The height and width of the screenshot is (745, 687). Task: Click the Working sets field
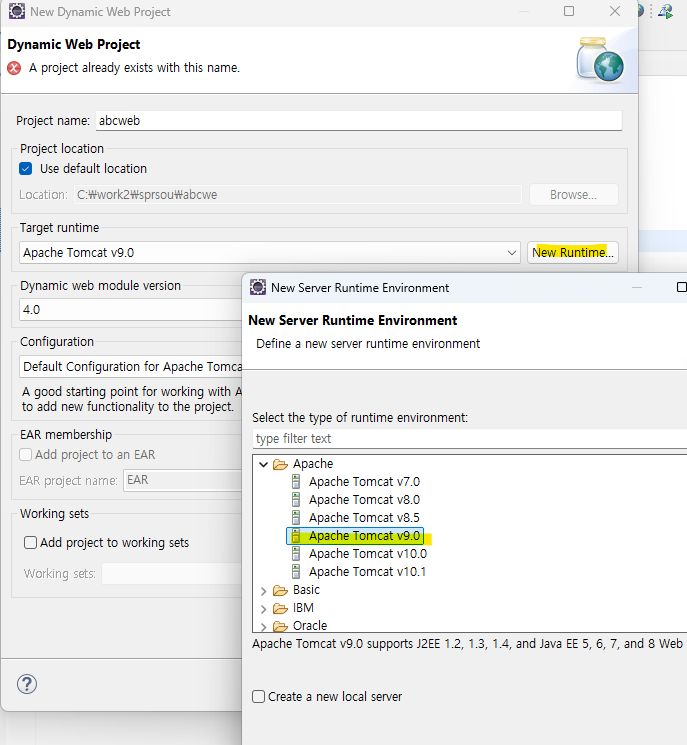pos(172,573)
